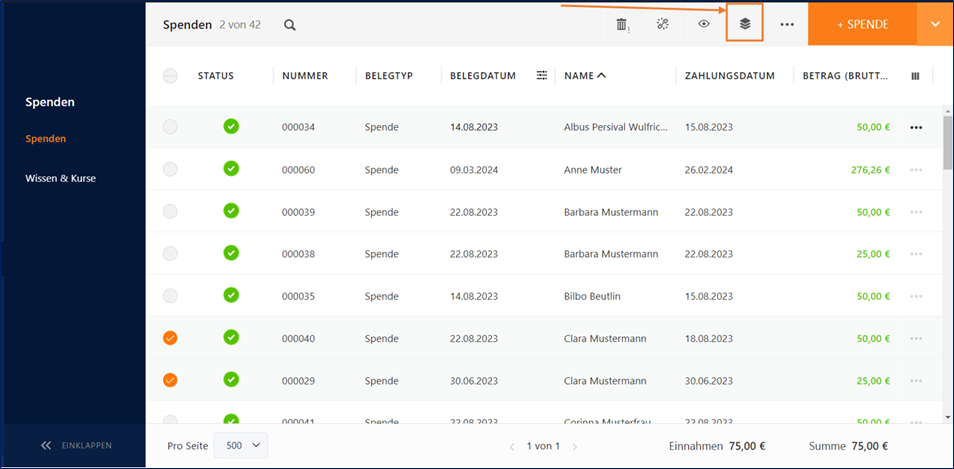Screen dimensions: 954x469
Task: Click Belegdatum 09.03.2024
Action: pyautogui.click(x=474, y=170)
